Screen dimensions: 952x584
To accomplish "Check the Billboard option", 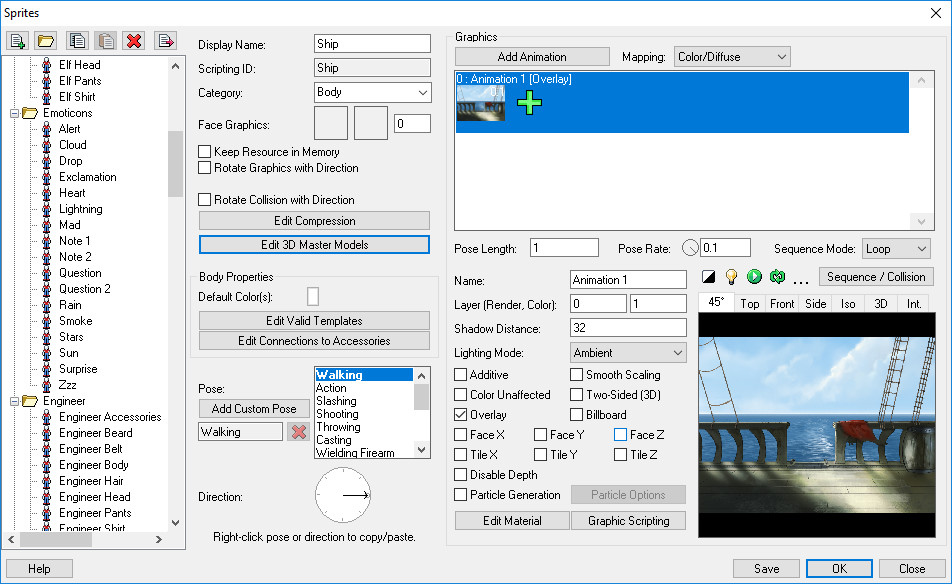I will click(x=575, y=414).
